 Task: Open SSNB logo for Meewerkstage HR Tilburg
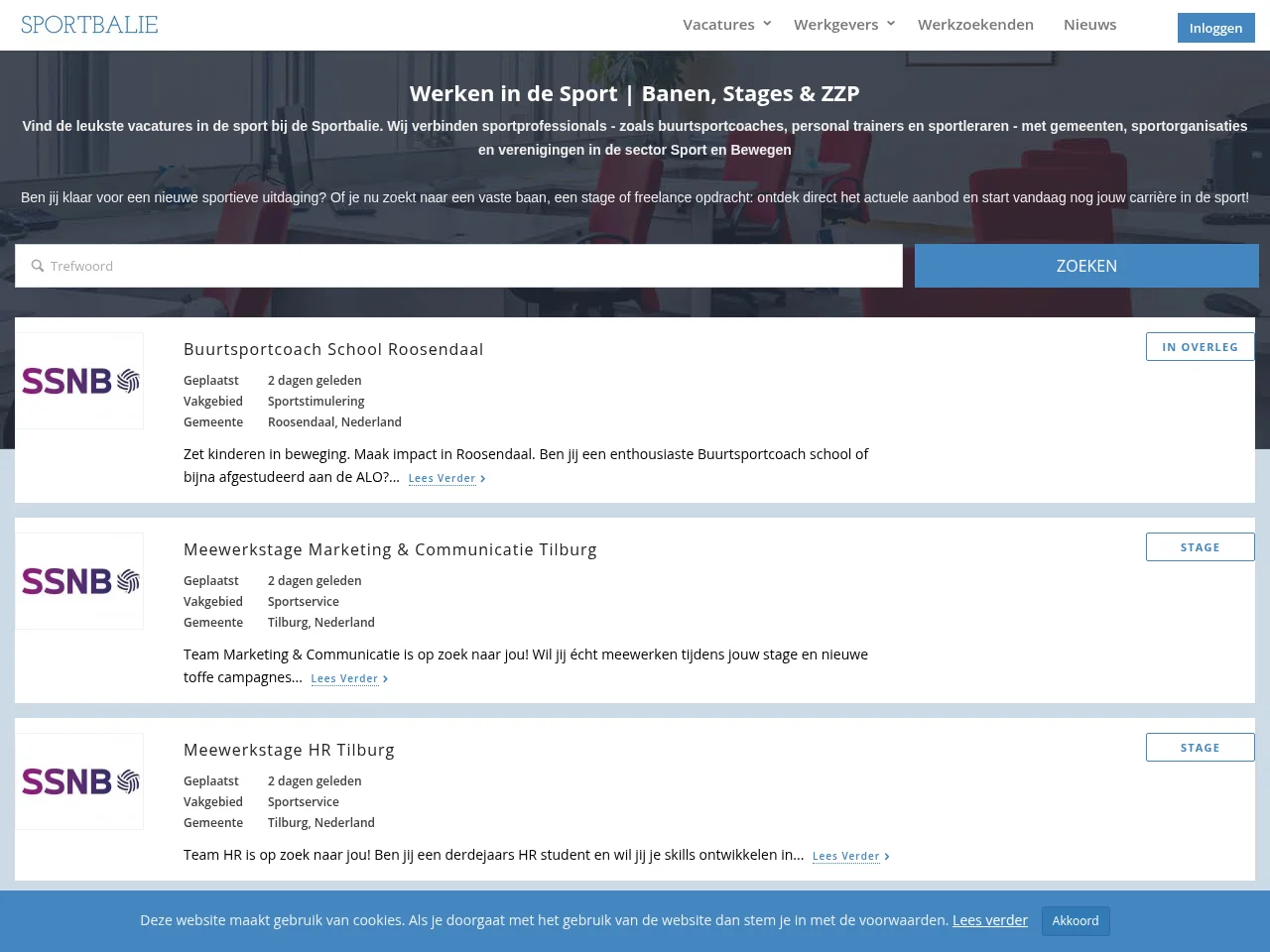(79, 781)
